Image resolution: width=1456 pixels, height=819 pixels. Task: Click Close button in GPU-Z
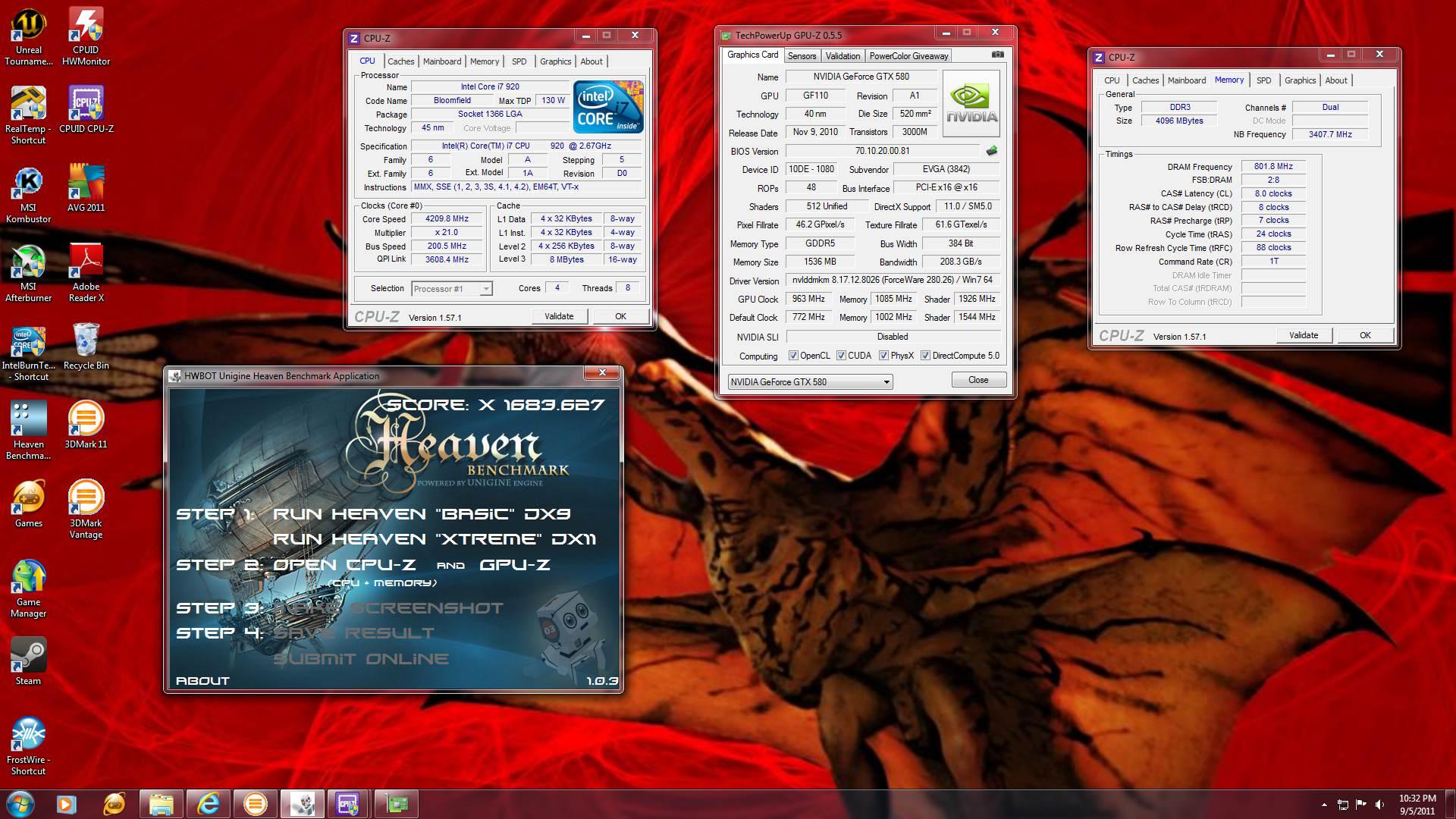[x=978, y=380]
